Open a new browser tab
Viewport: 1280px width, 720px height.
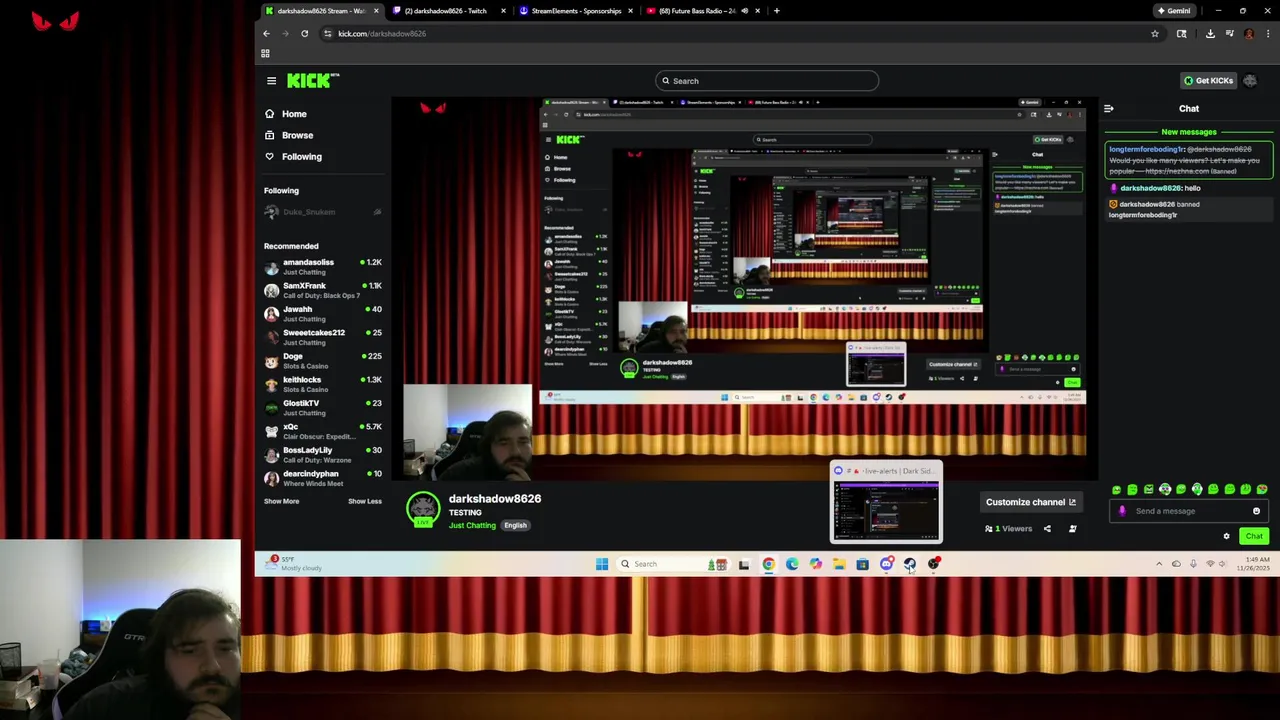click(x=777, y=11)
